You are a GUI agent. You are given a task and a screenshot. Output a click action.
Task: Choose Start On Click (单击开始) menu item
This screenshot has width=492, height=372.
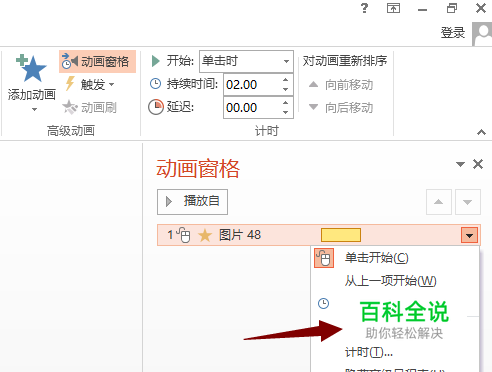point(395,258)
